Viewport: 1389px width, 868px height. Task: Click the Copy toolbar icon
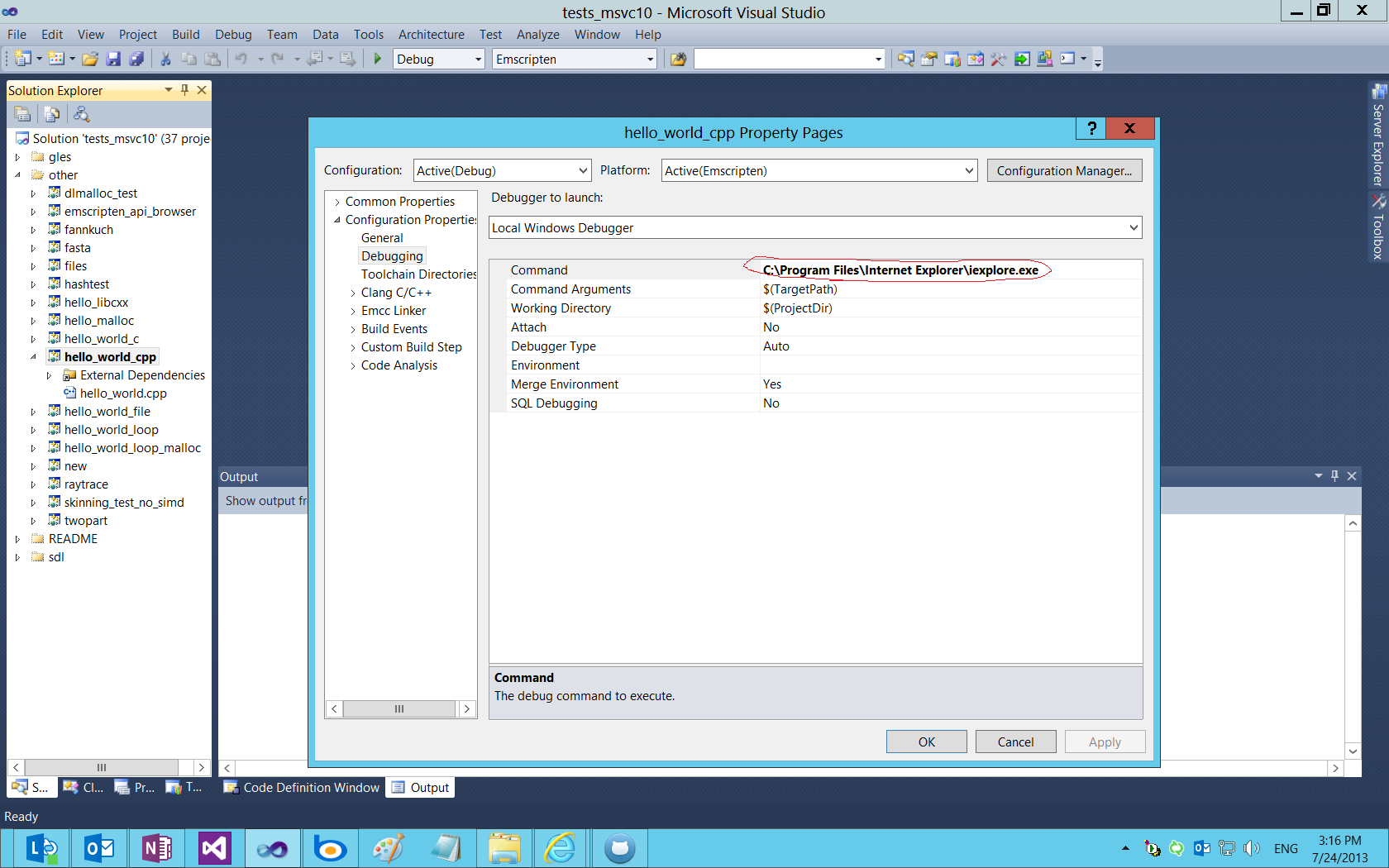pos(189,59)
